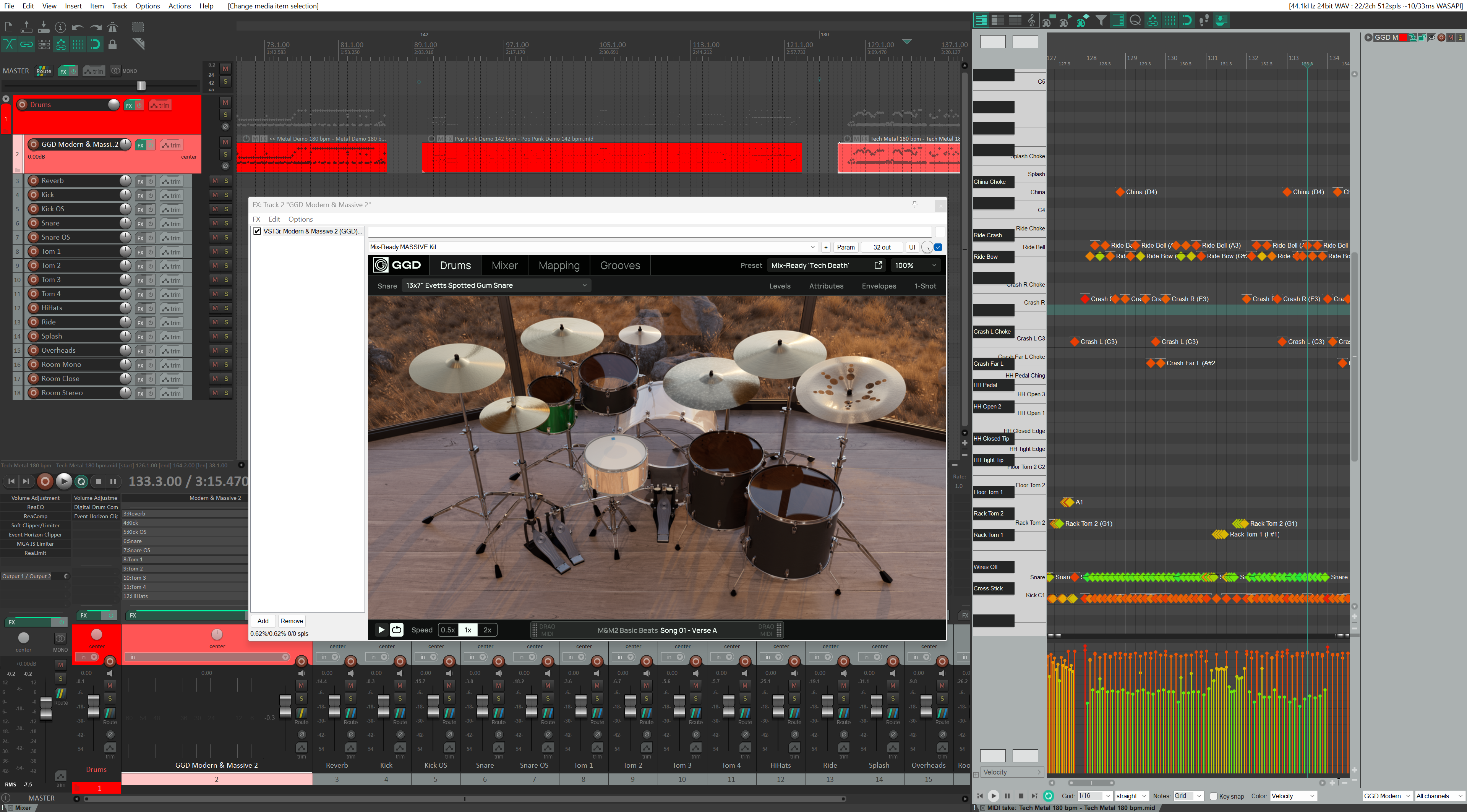The image size is (1467, 812).
Task: Switch to GGD Mixer tab
Action: click(x=504, y=265)
